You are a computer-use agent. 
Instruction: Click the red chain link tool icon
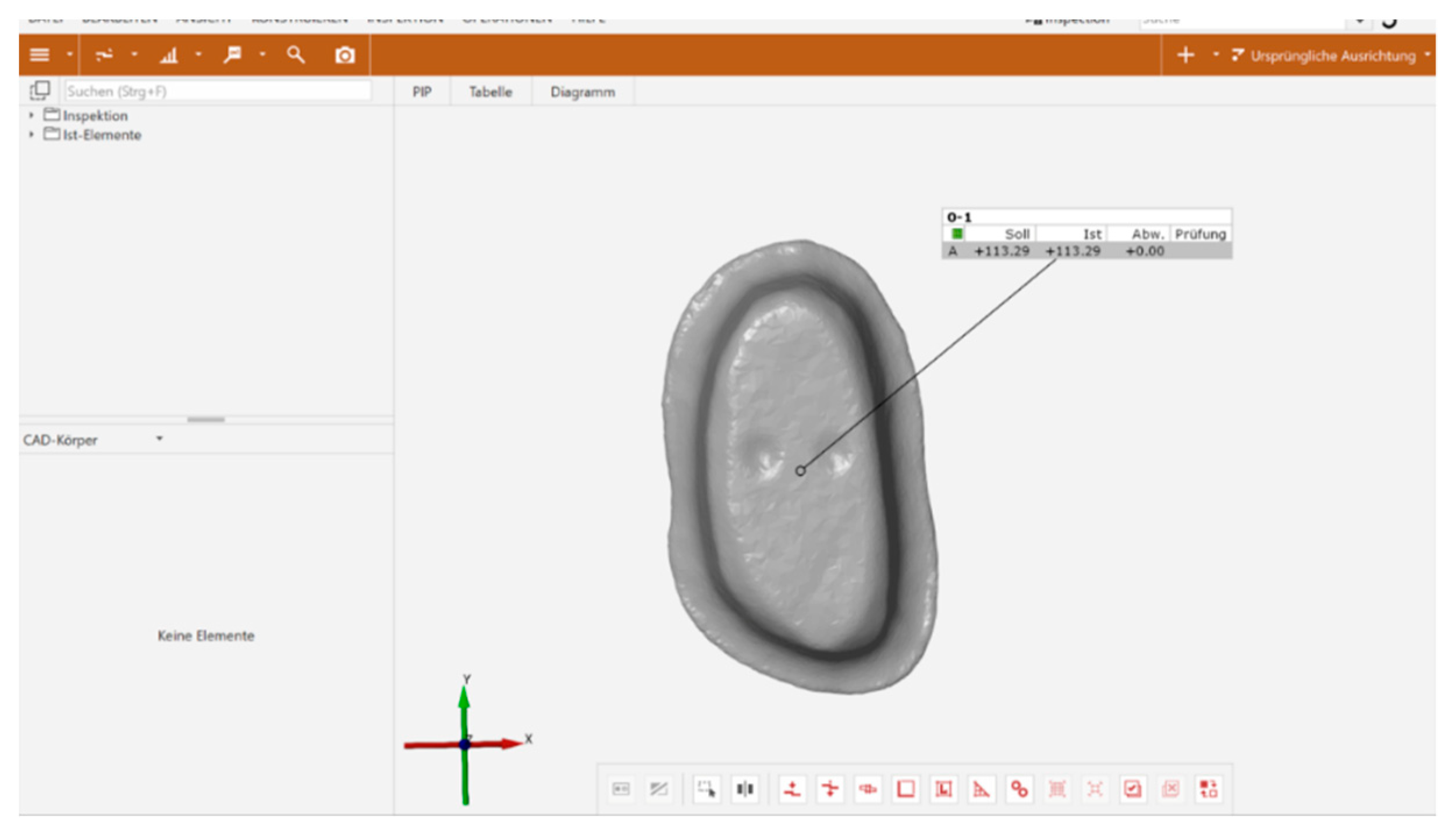click(x=1019, y=789)
